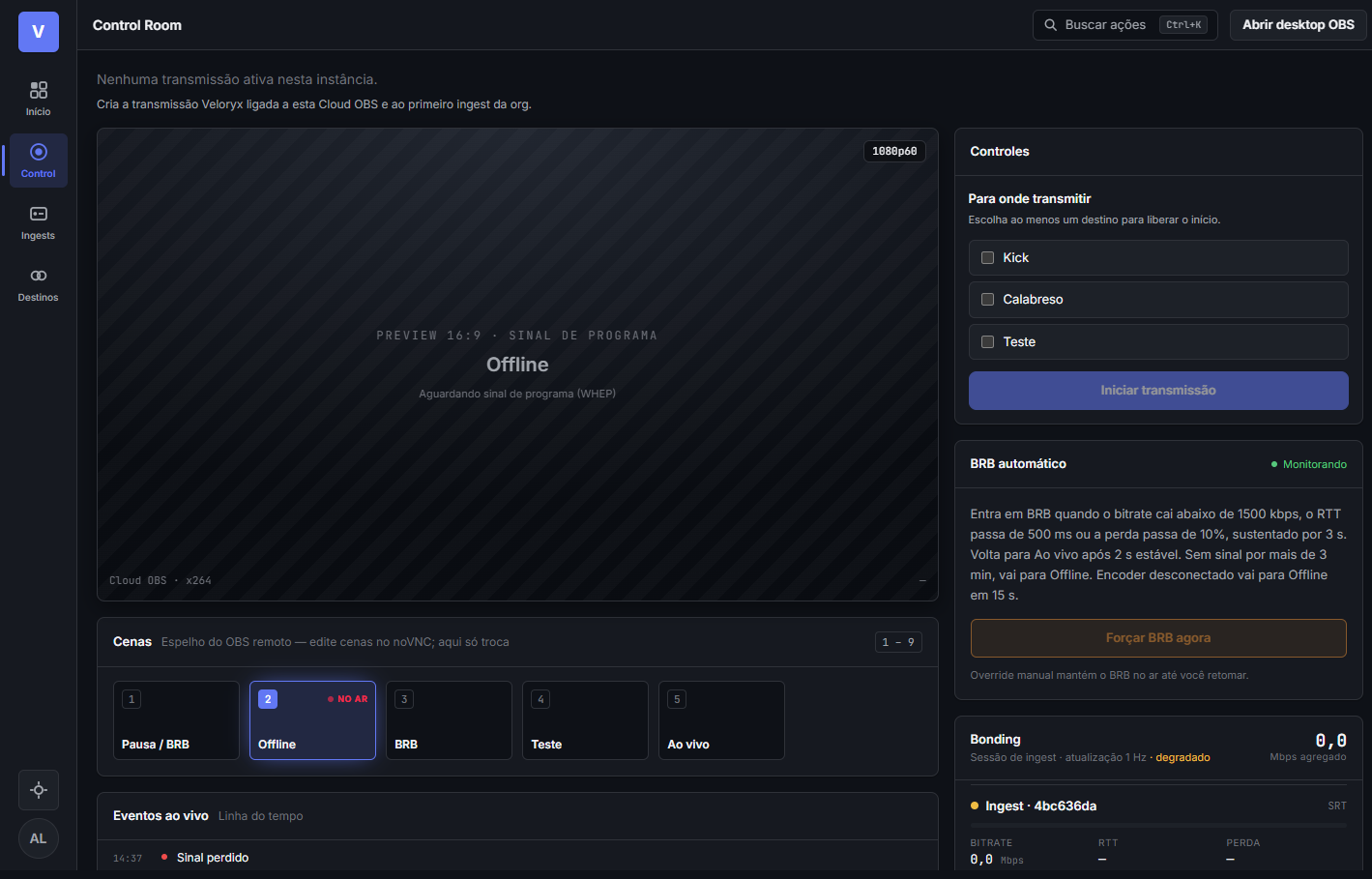Switch to the Pausa / BRB scene
1372x879 pixels.
tap(176, 720)
